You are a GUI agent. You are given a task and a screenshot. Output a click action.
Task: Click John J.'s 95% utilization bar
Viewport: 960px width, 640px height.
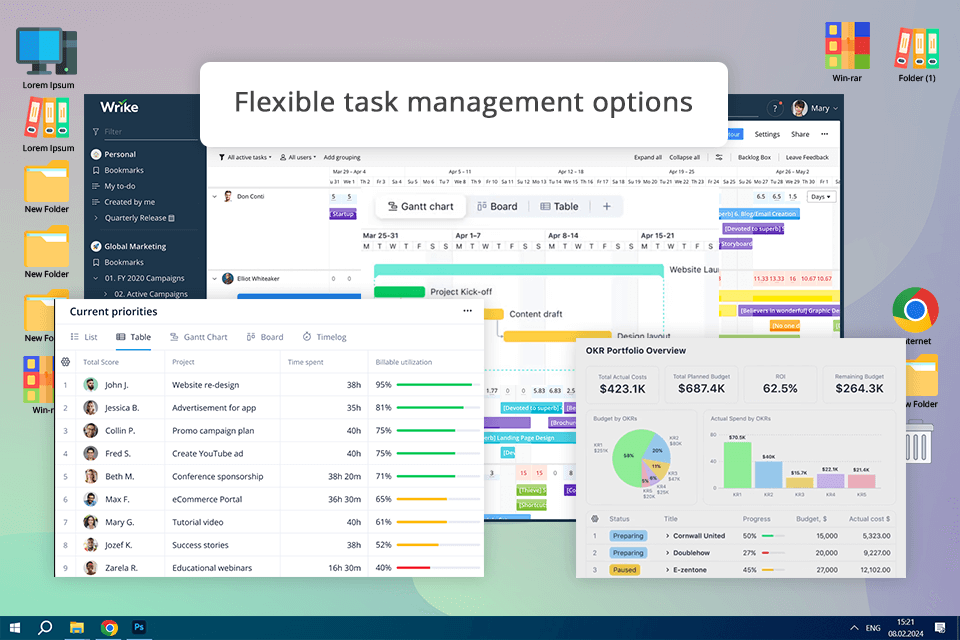(438, 385)
